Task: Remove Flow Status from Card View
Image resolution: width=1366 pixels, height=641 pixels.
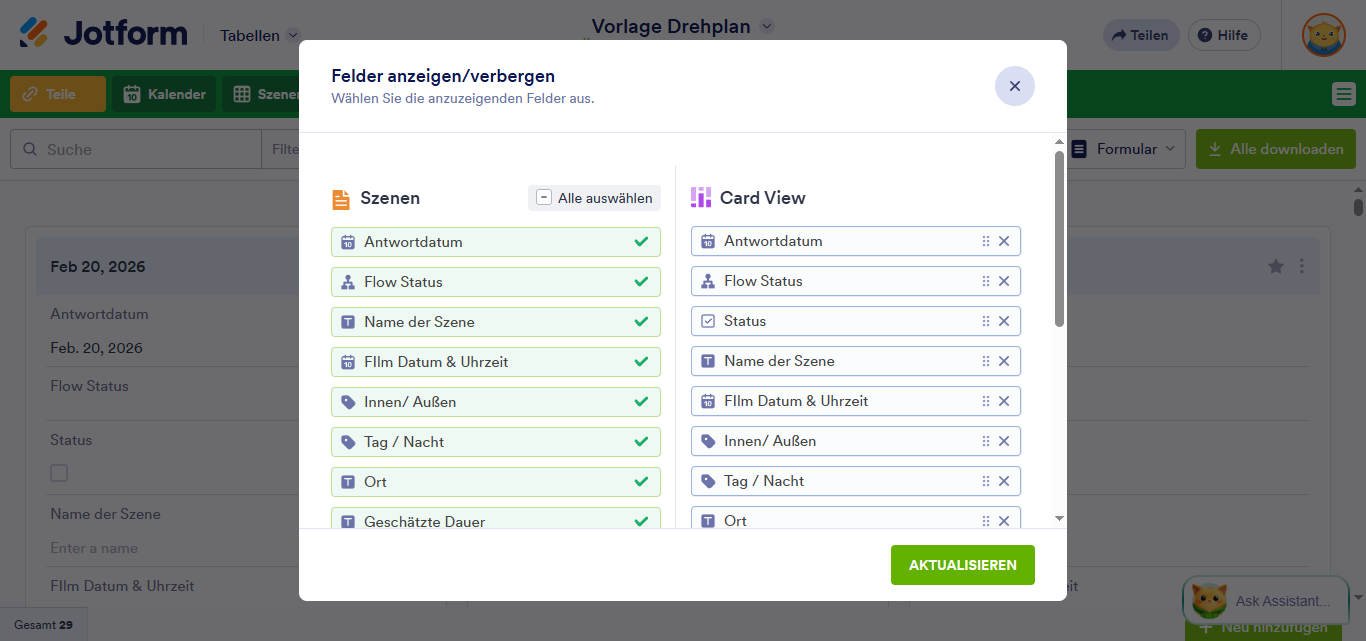Action: (1004, 281)
